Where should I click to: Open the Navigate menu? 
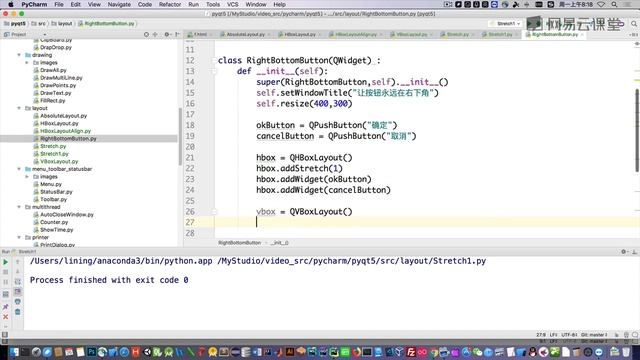click(119, 4)
